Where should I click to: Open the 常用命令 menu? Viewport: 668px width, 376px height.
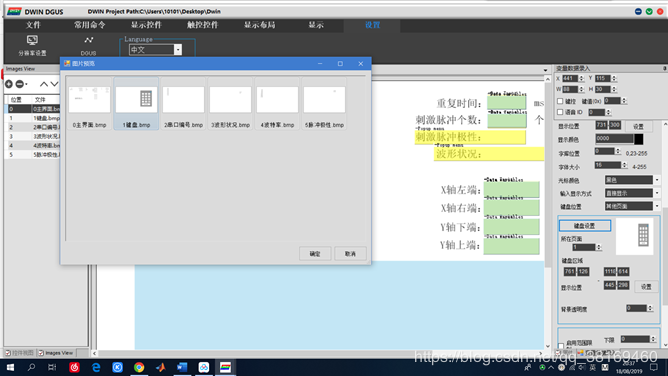tap(89, 25)
